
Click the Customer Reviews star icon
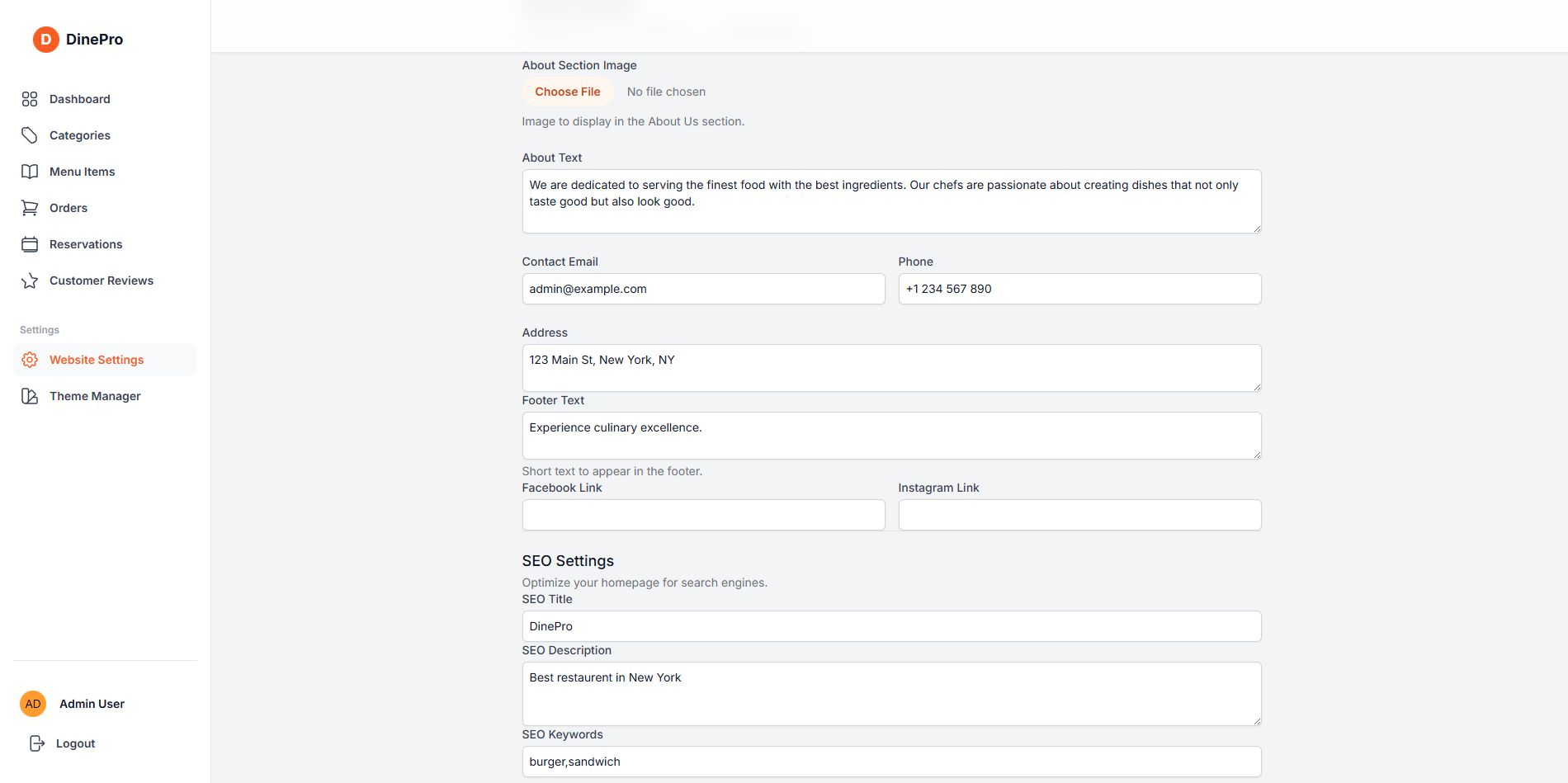click(30, 281)
